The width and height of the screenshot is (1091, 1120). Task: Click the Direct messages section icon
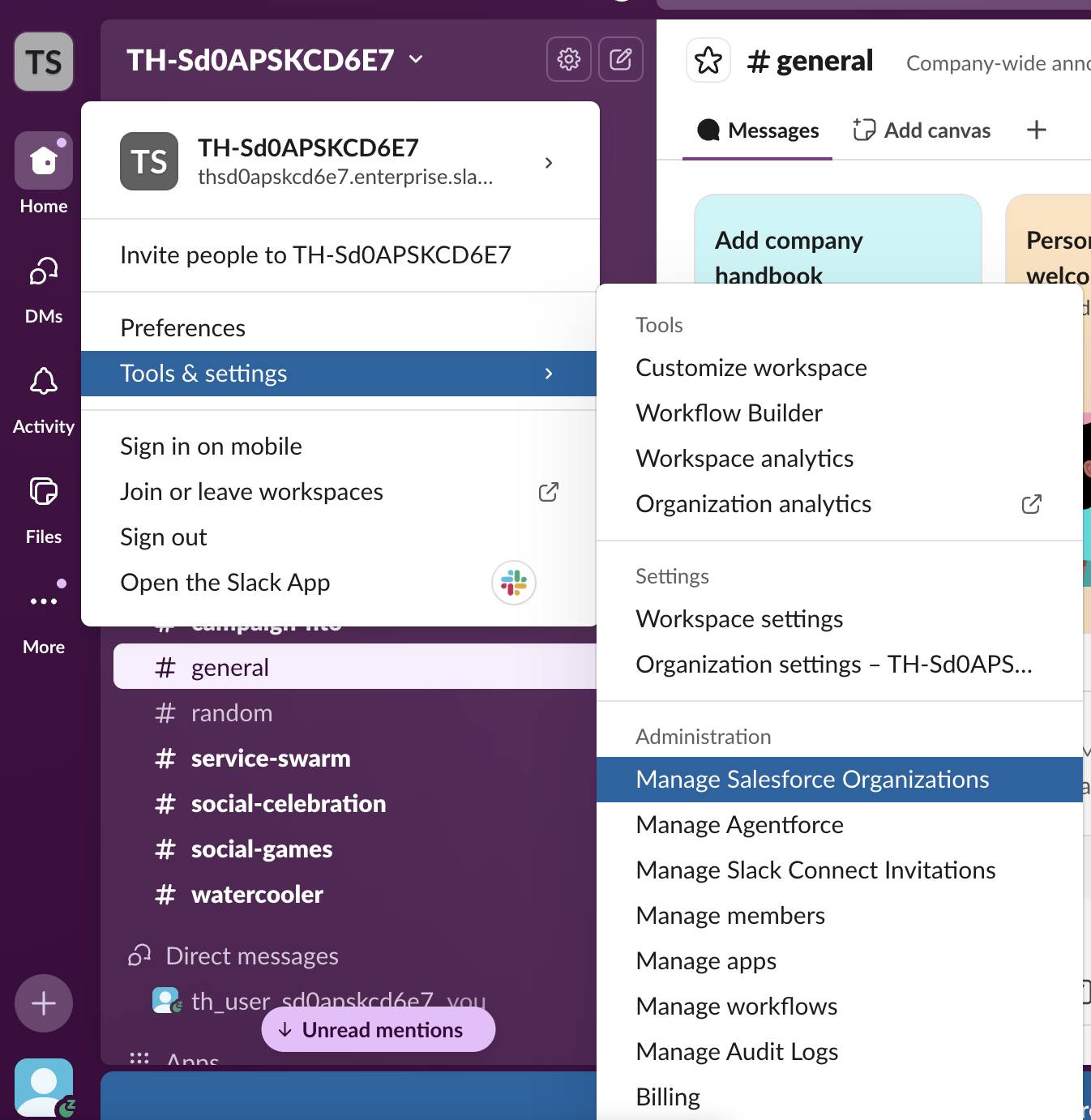pos(139,955)
